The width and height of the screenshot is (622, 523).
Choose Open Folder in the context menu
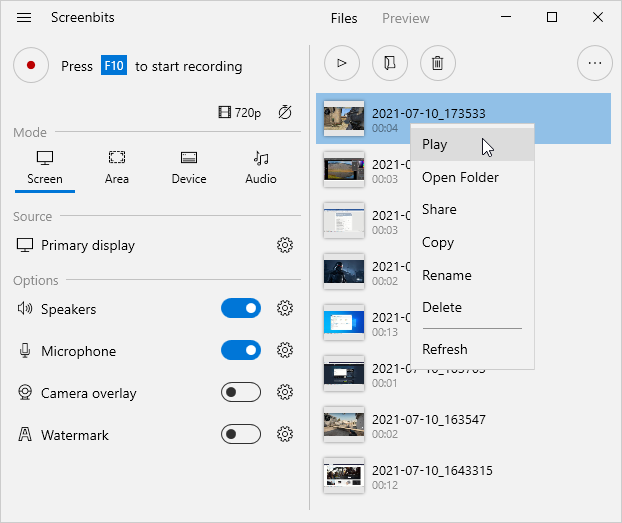click(x=472, y=177)
